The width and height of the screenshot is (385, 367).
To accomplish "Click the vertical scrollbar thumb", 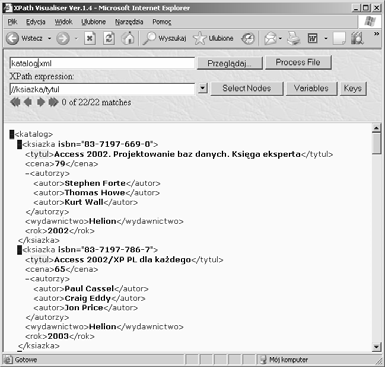I will 376,143.
